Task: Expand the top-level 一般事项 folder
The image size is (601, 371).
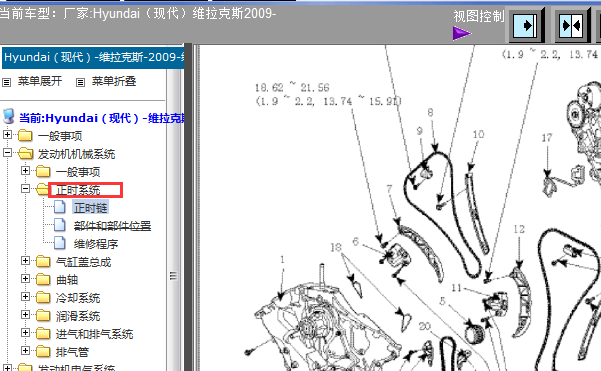Action: (7, 135)
